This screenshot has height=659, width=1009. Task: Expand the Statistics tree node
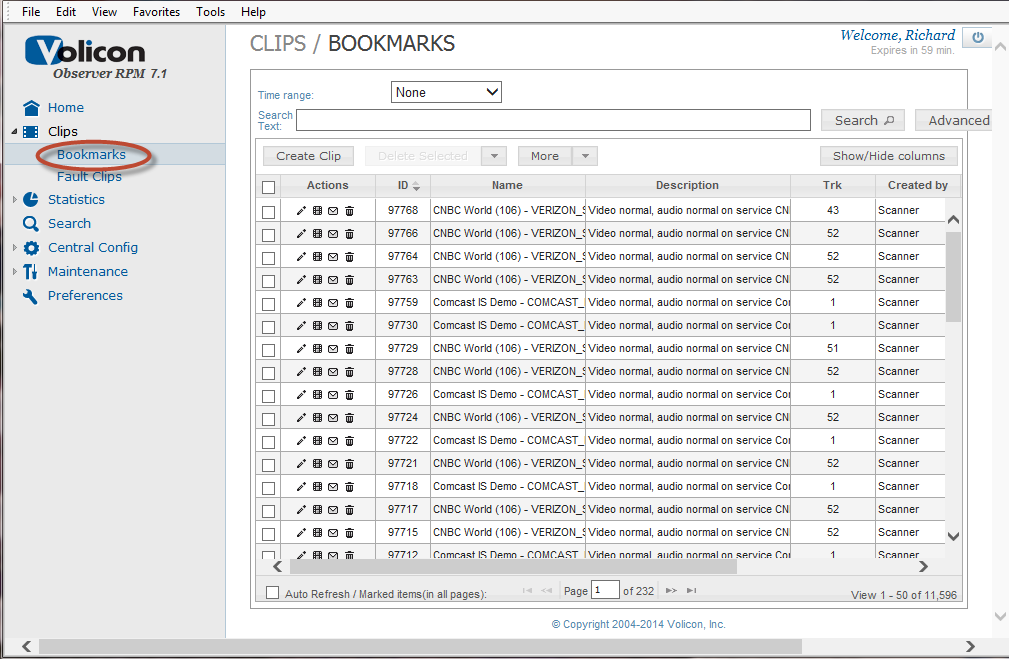pos(14,200)
